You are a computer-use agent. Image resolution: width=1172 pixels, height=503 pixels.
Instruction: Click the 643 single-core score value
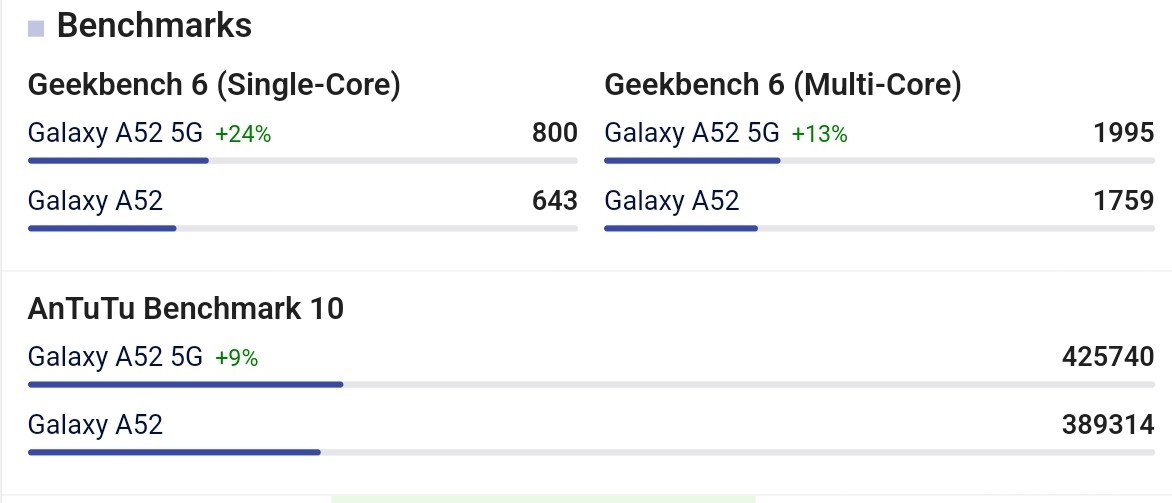point(555,200)
